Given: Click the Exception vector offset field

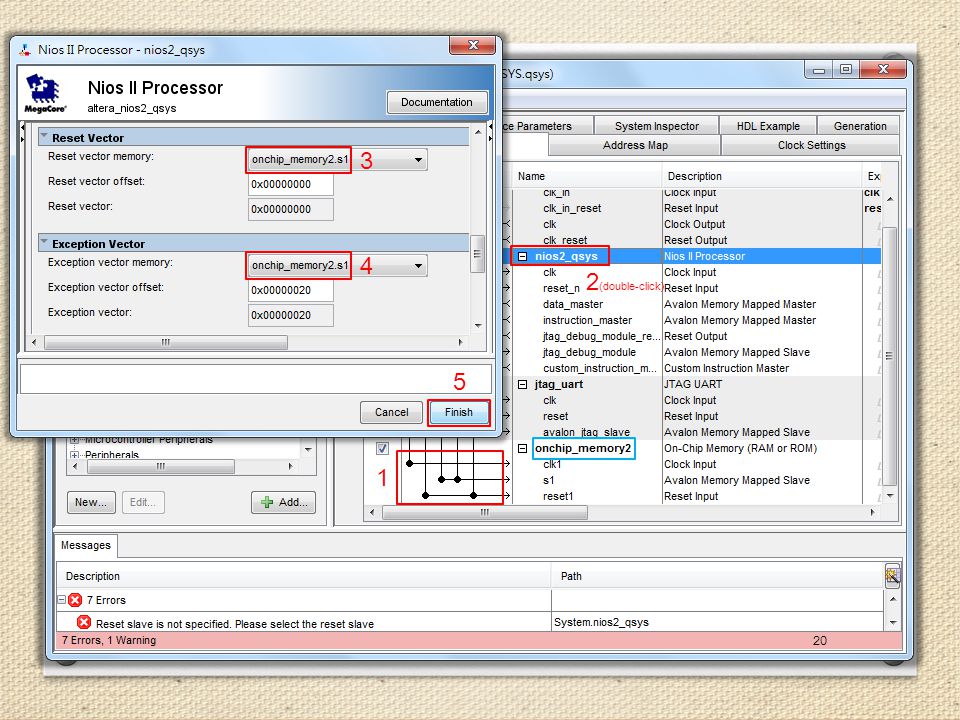Looking at the screenshot, I should coord(291,290).
